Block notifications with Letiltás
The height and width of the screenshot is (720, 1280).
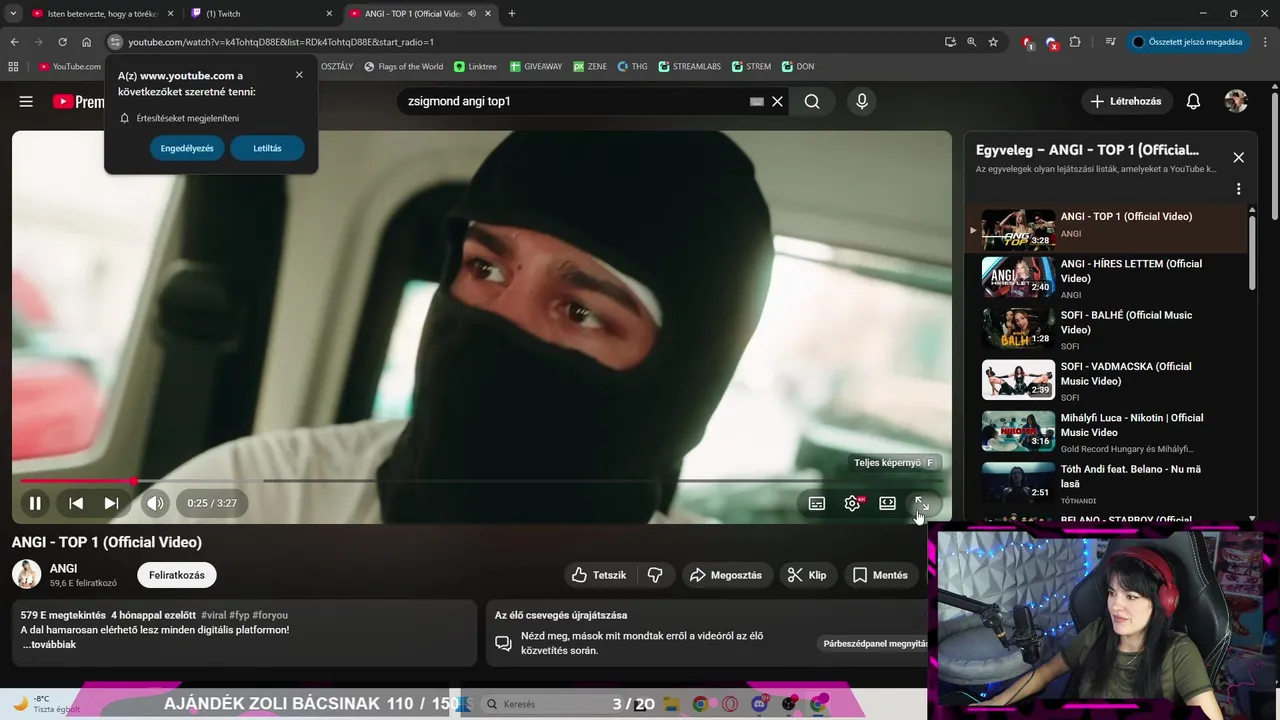click(x=267, y=148)
